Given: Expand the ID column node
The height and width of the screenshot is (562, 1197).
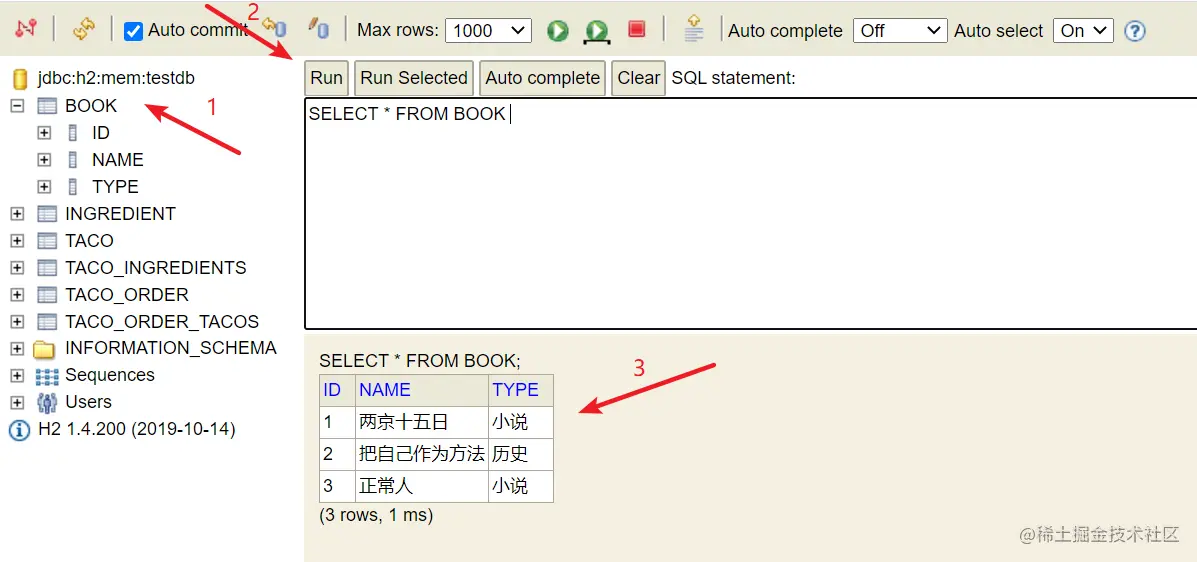Looking at the screenshot, I should [44, 133].
